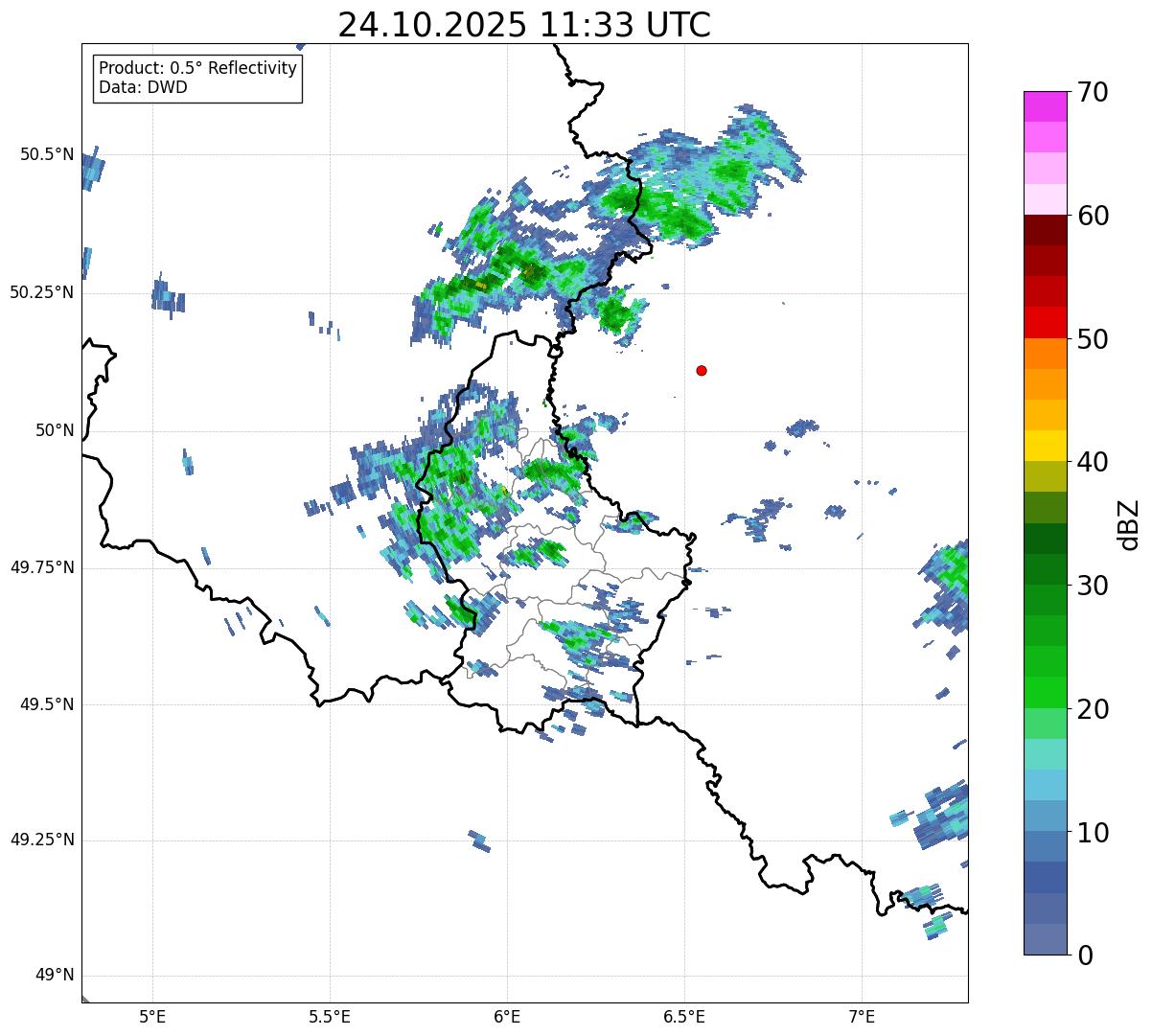1152x1036 pixels.
Task: Click the bright green colorbar segment above 20
Action: click(1045, 692)
